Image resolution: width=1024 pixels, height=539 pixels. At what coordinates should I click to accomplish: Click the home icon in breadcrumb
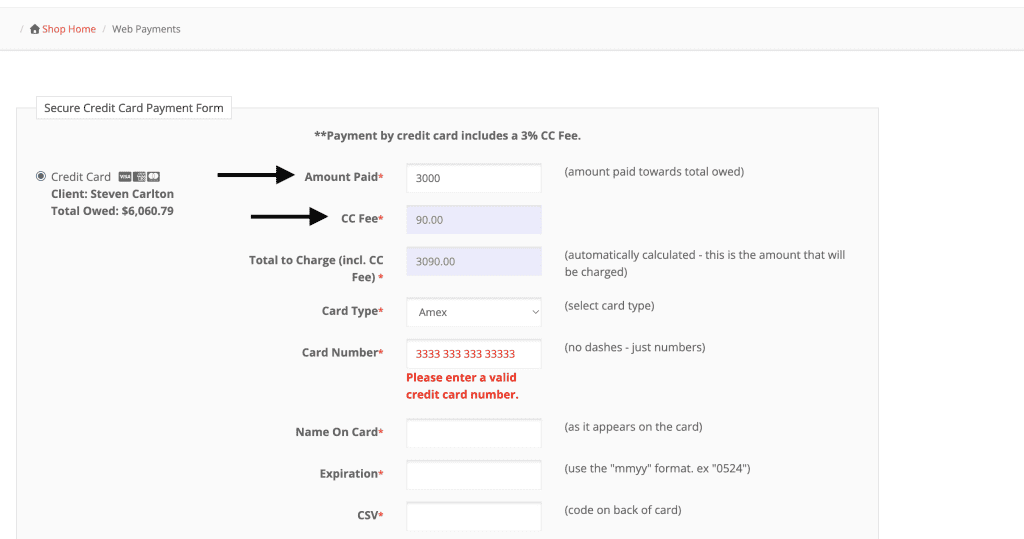(x=35, y=30)
